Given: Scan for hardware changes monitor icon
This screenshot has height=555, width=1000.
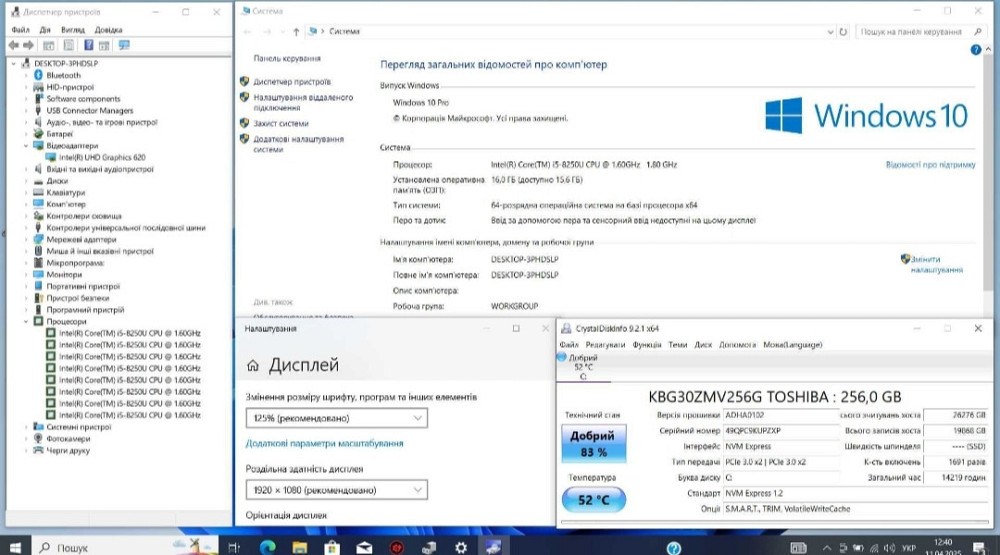Looking at the screenshot, I should pyautogui.click(x=124, y=45).
